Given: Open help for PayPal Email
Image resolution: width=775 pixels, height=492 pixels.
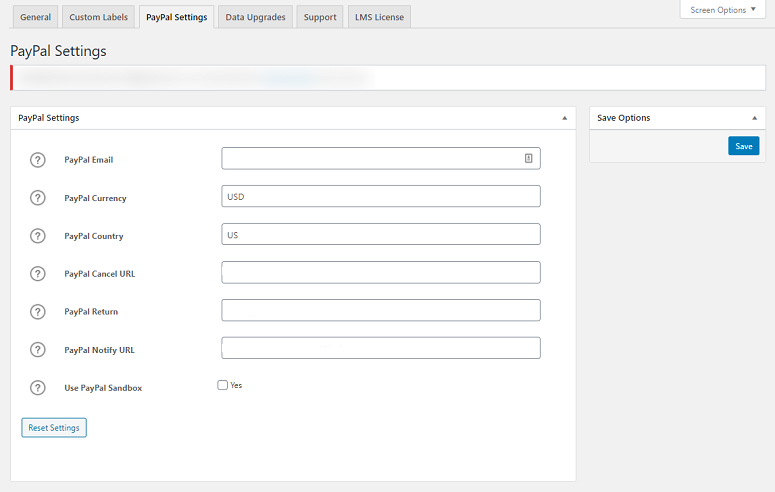Looking at the screenshot, I should (x=38, y=160).
